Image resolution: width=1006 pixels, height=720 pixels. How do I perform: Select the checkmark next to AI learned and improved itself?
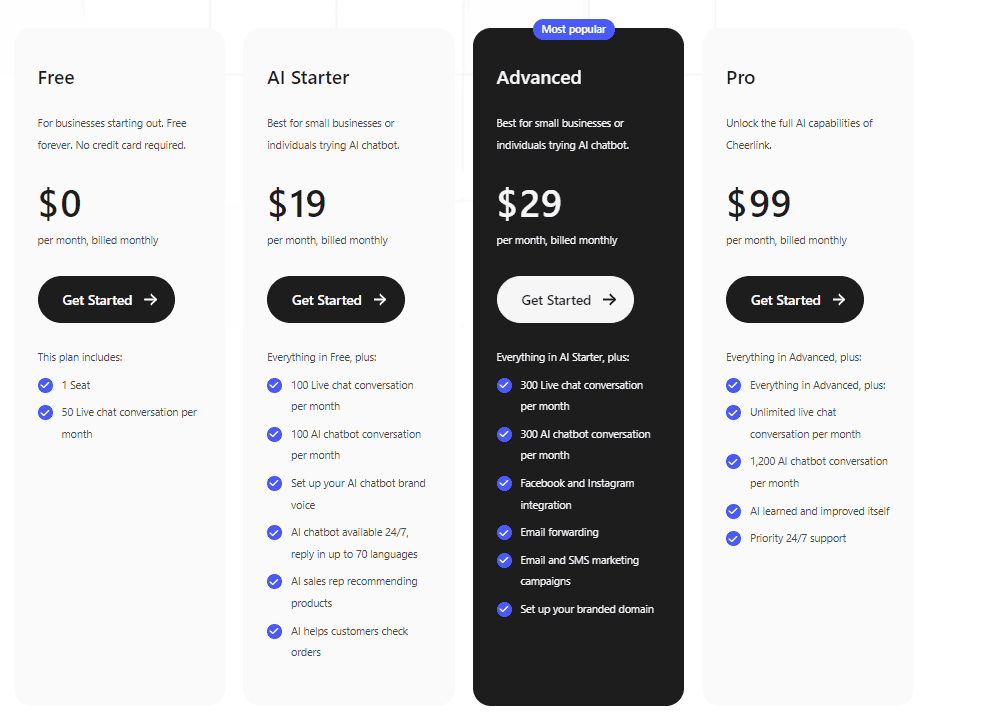tap(733, 511)
